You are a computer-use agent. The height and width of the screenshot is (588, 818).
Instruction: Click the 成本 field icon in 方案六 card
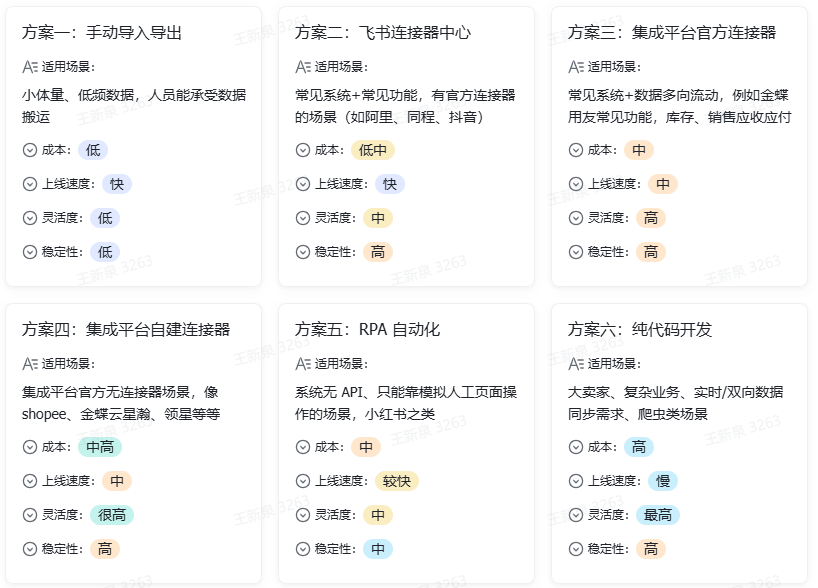576,447
